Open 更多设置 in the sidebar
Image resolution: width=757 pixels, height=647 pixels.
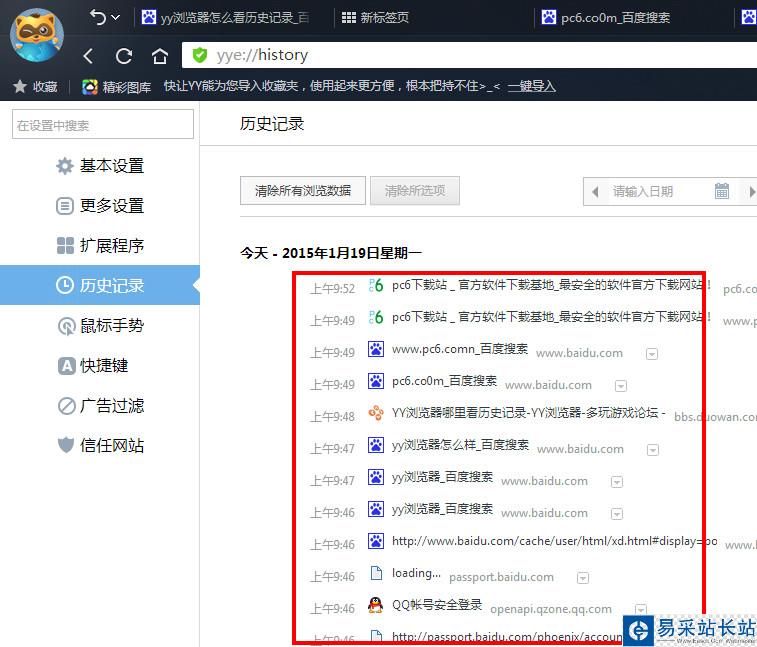(x=99, y=206)
